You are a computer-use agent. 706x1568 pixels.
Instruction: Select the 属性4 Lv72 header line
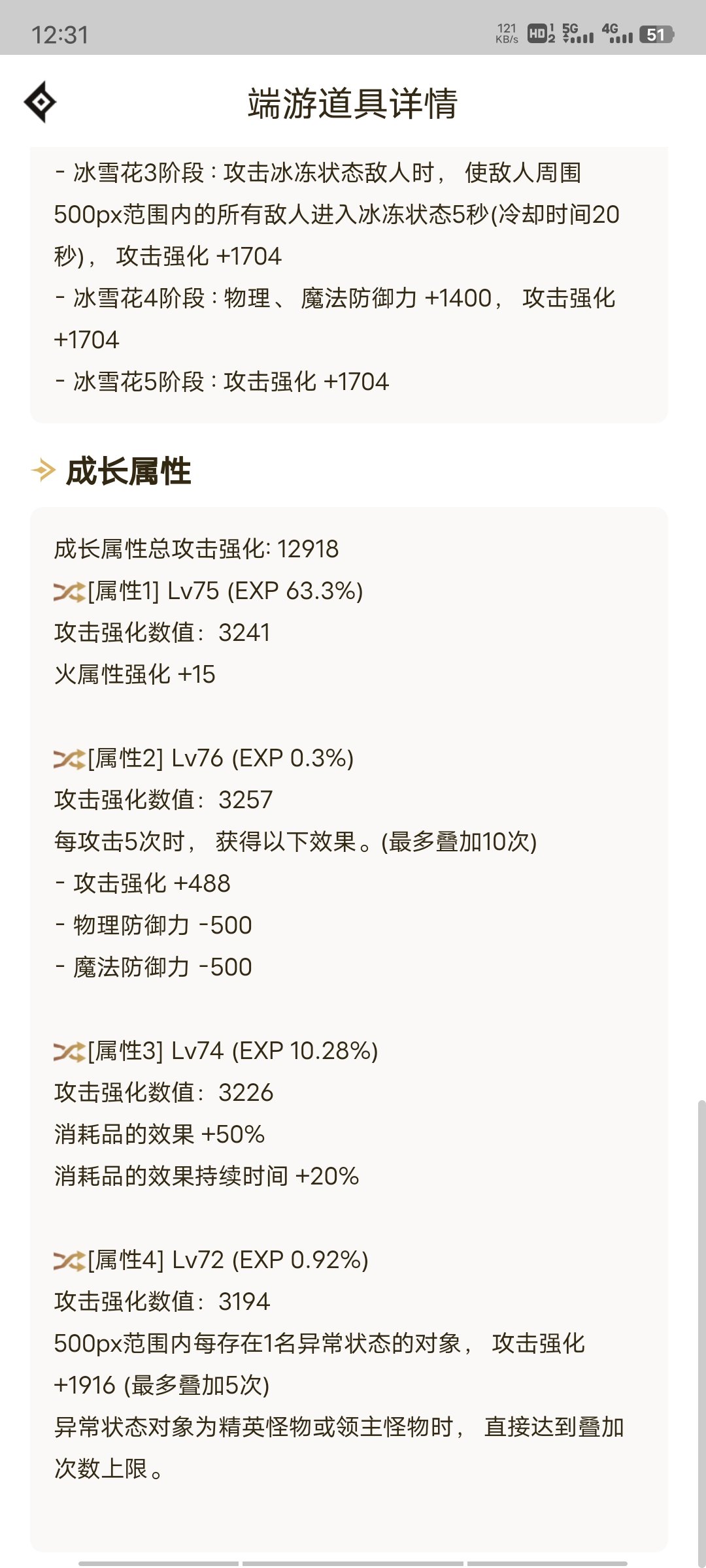pos(211,1260)
